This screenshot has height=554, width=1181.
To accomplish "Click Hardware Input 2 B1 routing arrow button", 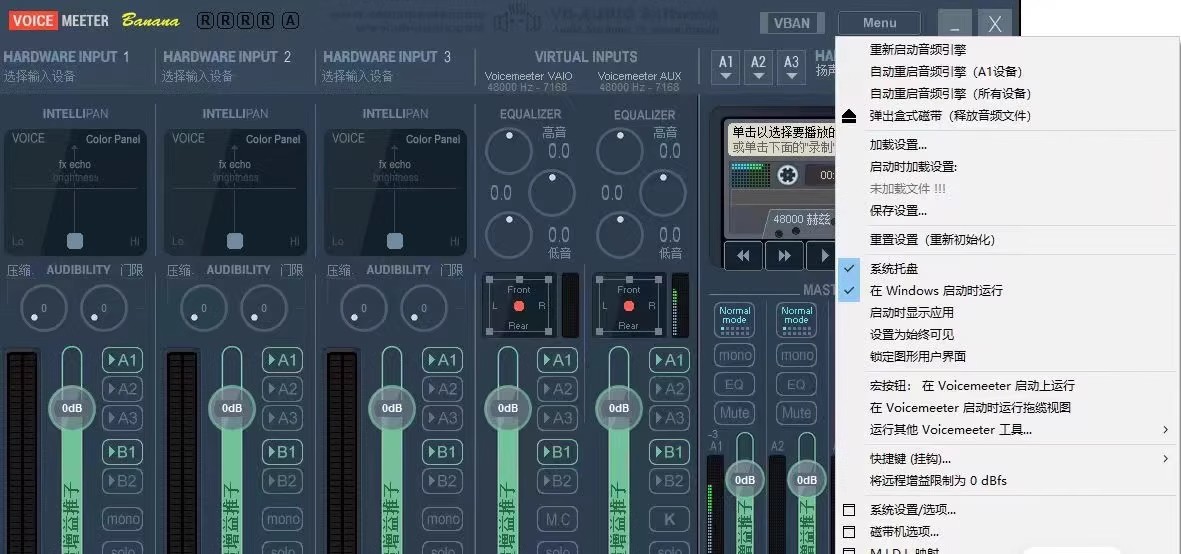I will (282, 452).
